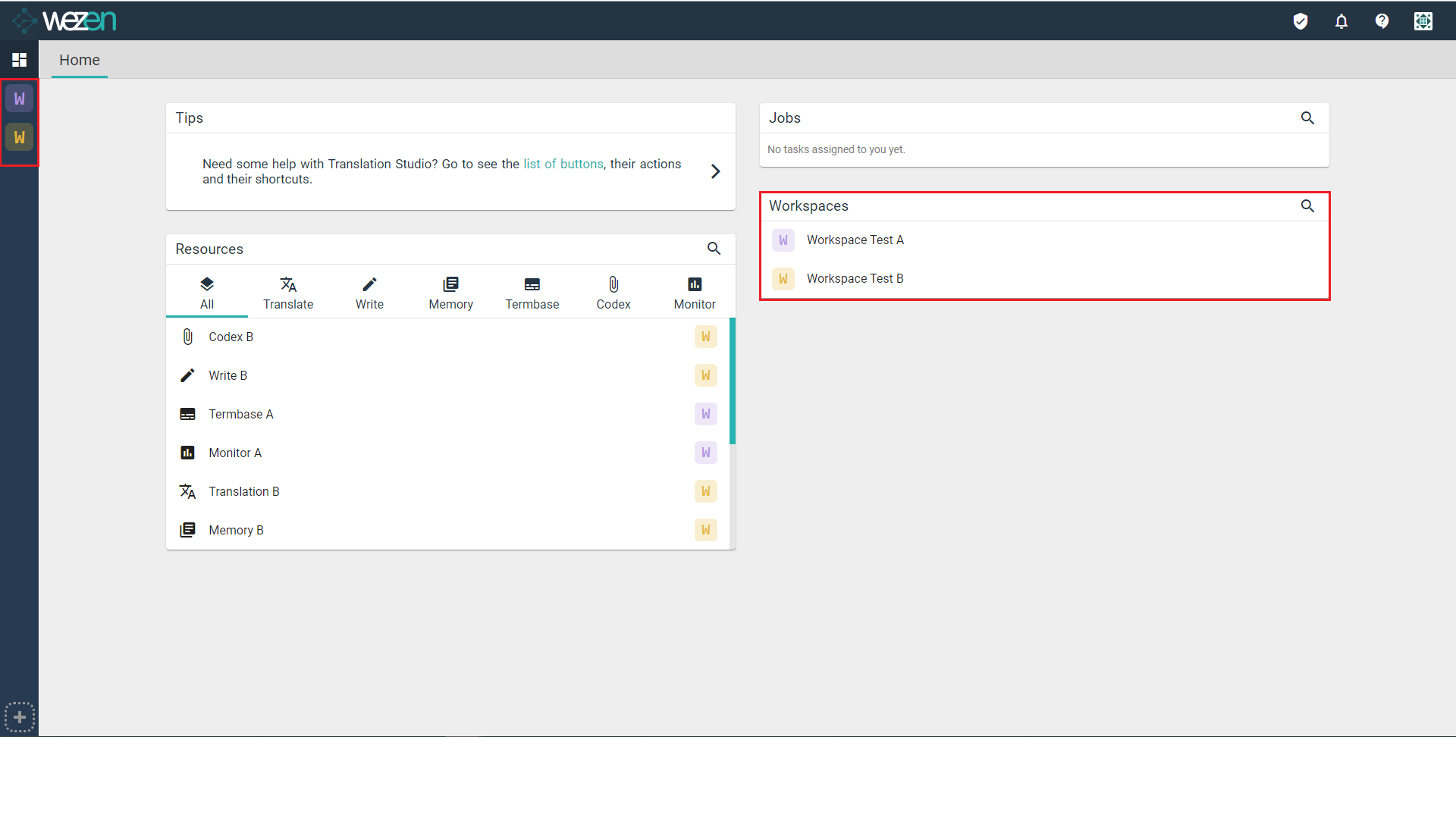Screen dimensions: 1456x818
Task: Click the purple W icon beside Workspace Test A
Action: point(783,240)
